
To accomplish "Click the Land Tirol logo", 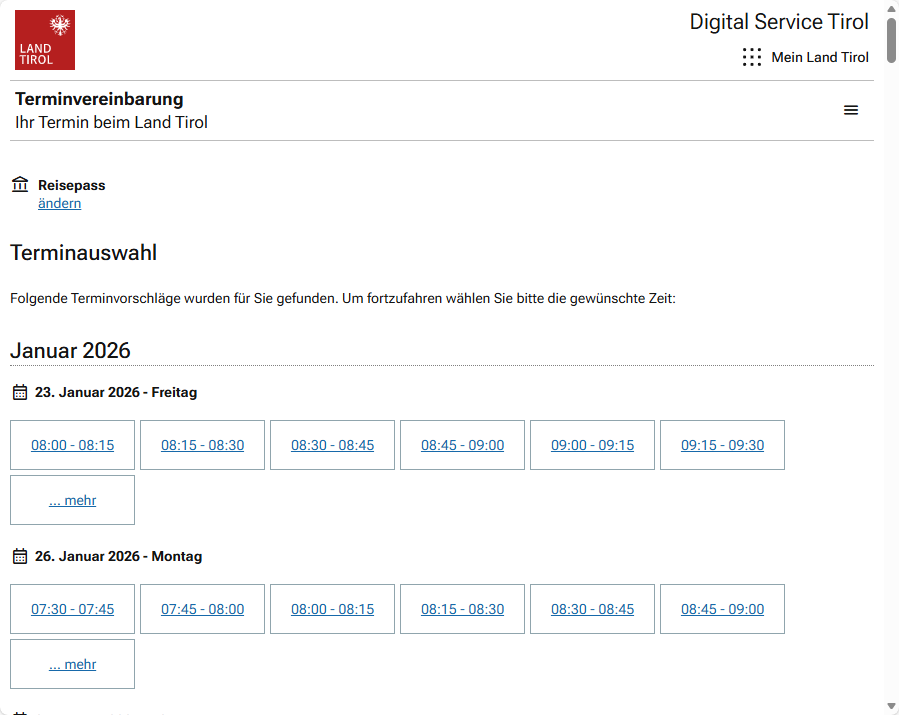I will [45, 40].
